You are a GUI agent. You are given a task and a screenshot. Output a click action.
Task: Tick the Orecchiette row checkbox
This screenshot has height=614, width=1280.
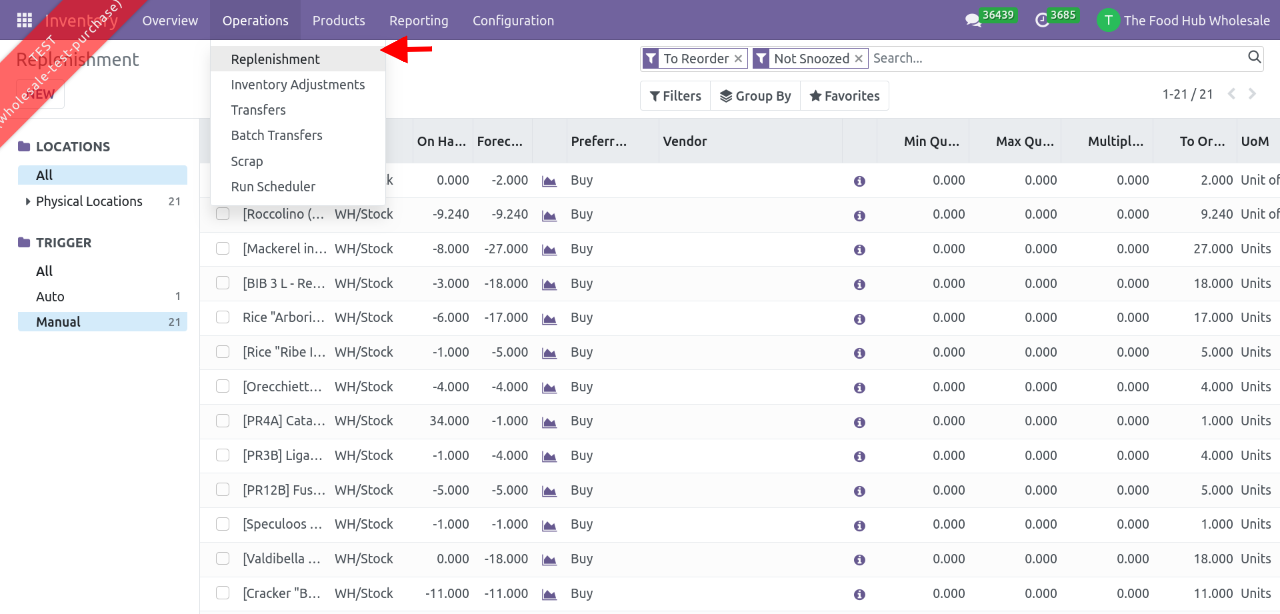pyautogui.click(x=223, y=386)
